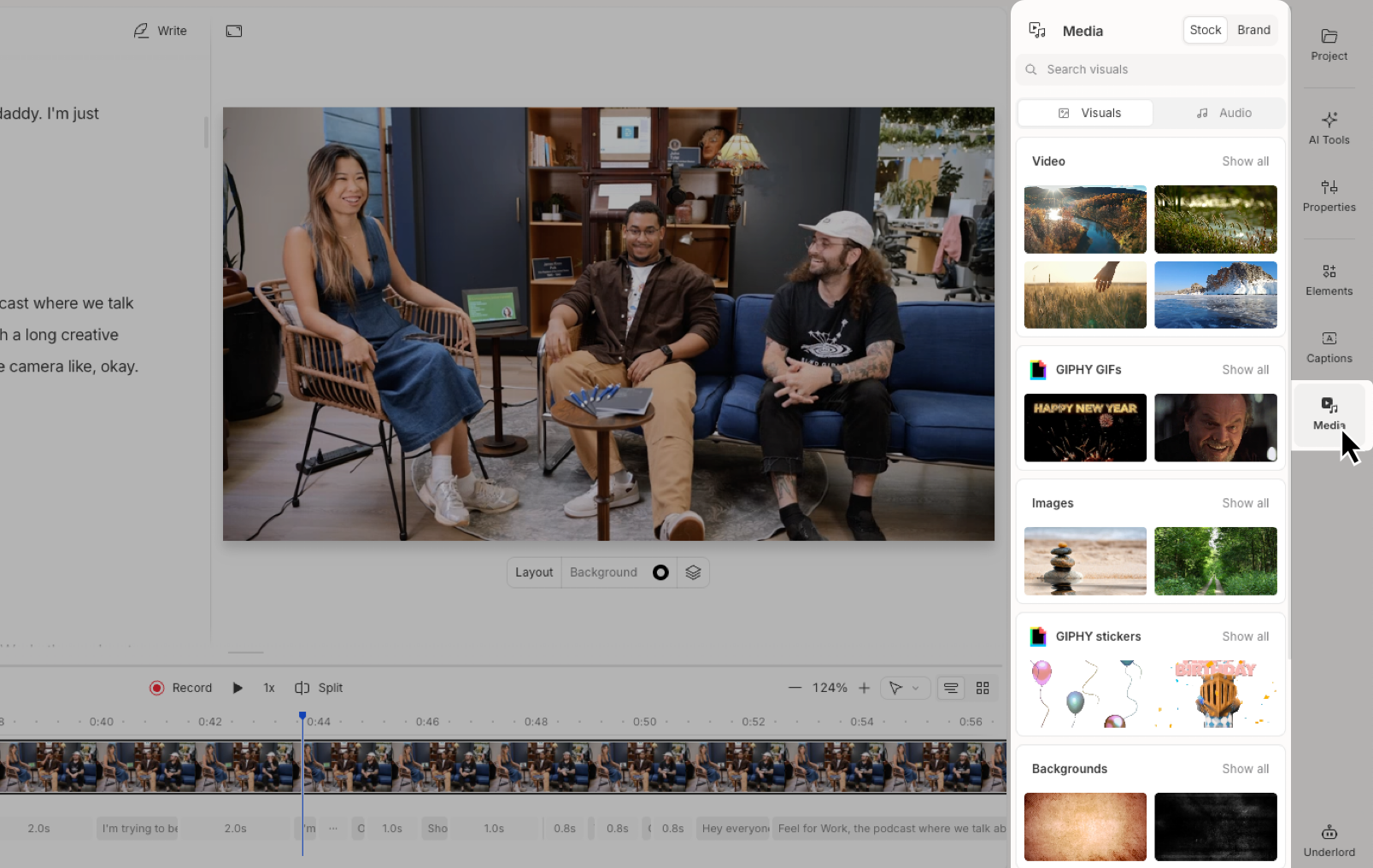
Task: Click the aspect ratio icon beside Write
Action: (234, 31)
